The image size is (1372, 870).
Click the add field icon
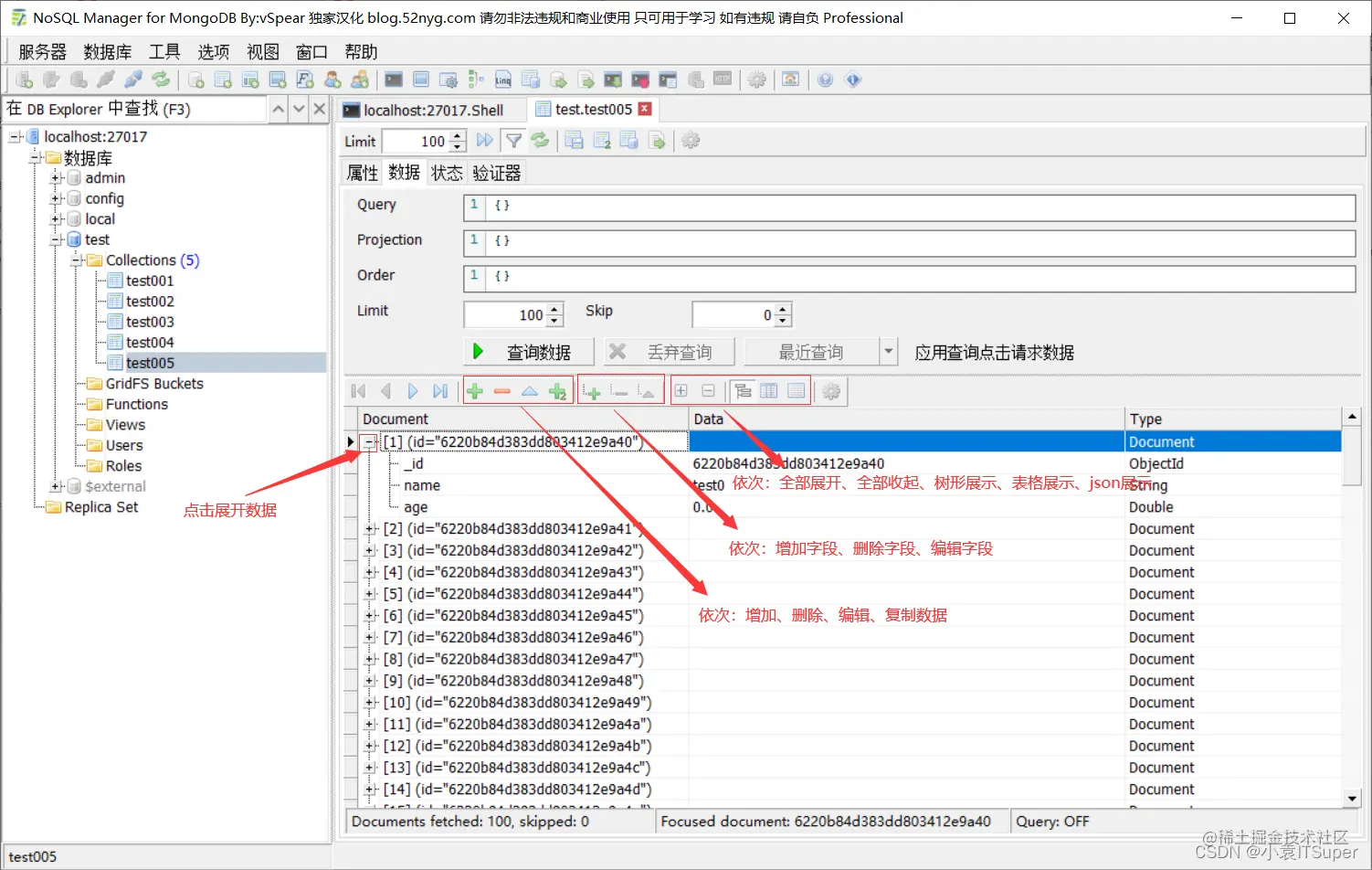(593, 392)
